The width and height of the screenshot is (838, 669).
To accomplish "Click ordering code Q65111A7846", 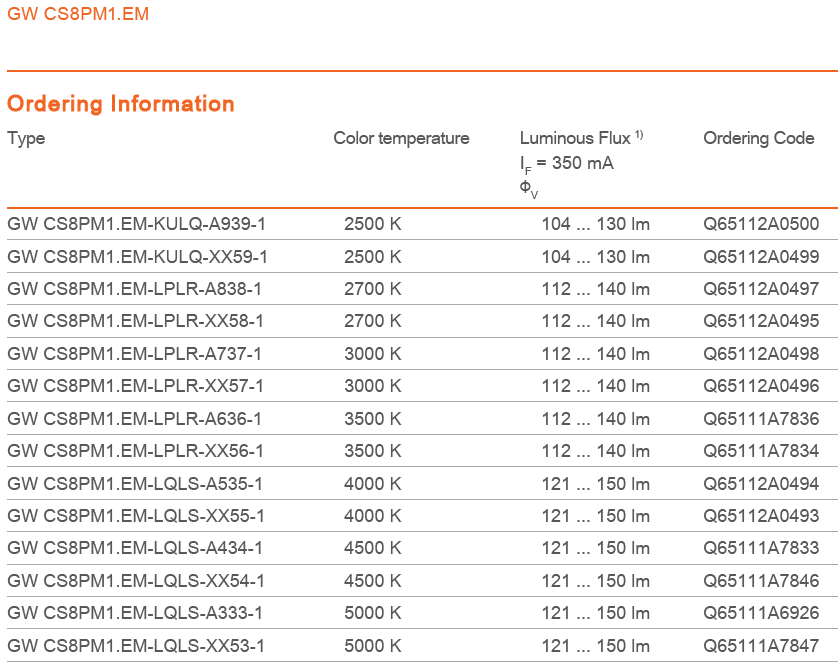I will (x=761, y=581).
